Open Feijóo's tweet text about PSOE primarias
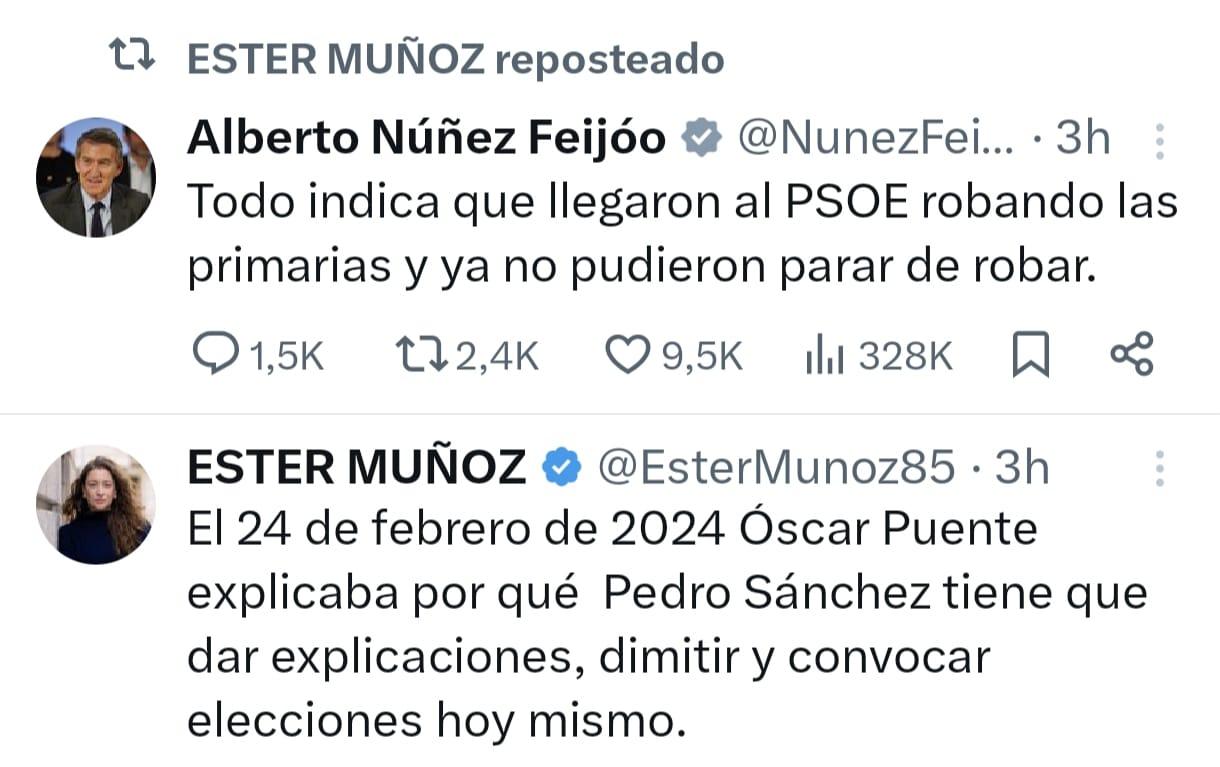 coord(680,236)
